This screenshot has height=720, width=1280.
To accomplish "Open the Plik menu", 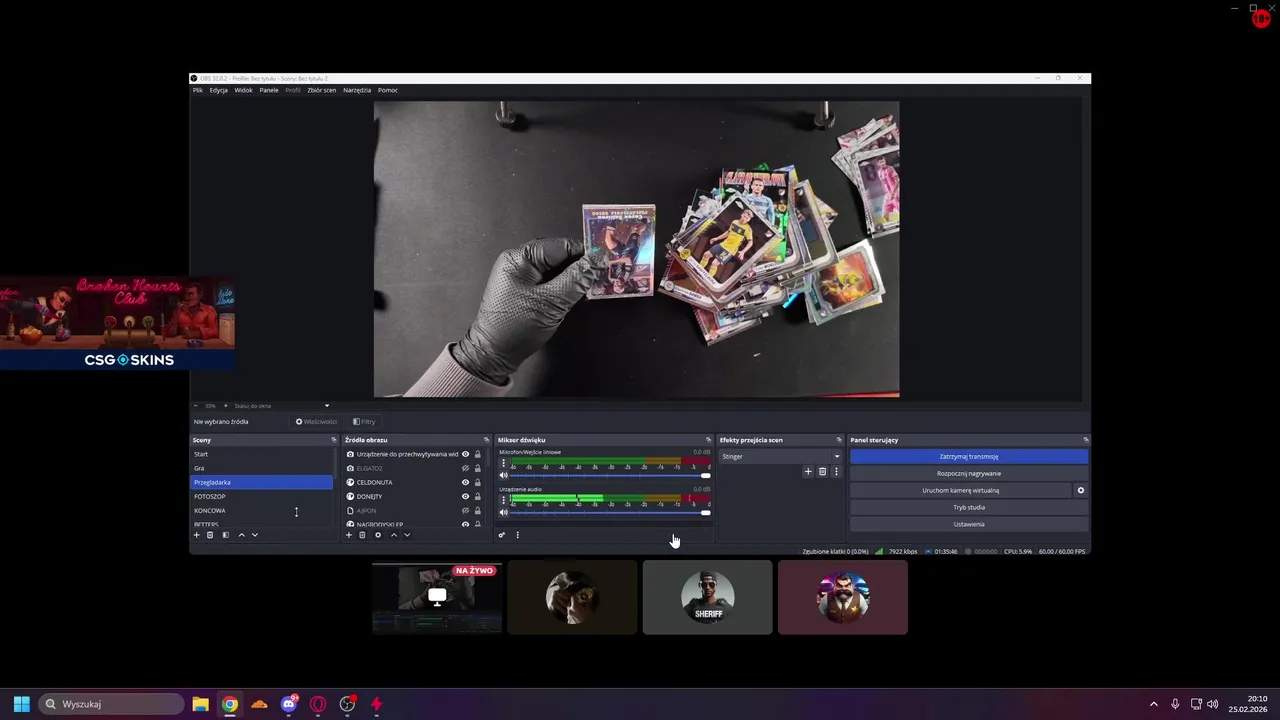I will click(x=198, y=90).
